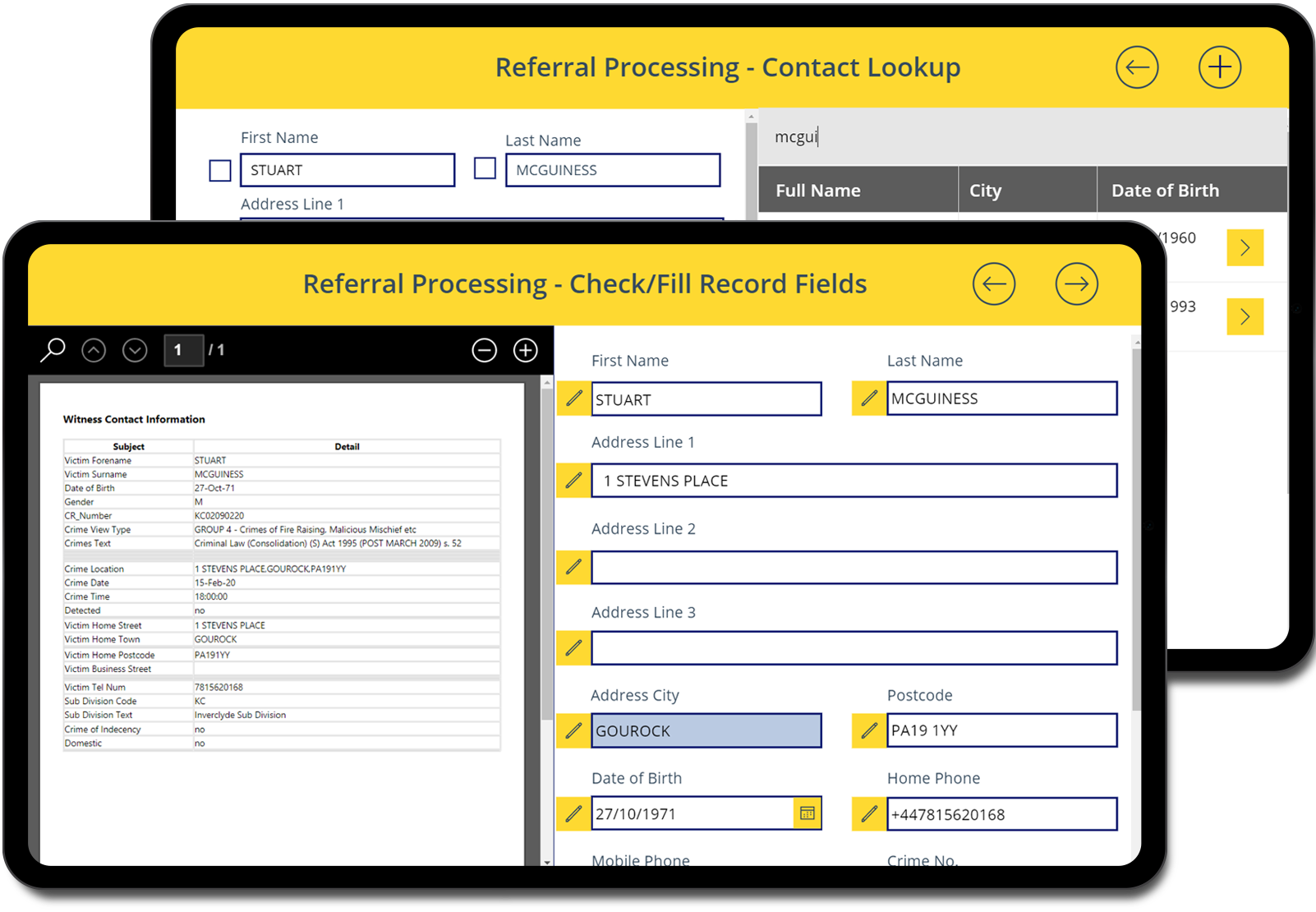Screen dimensions: 1316x912
Task: Click forward arrow on Check/Fill Record Fields
Action: tap(1076, 284)
